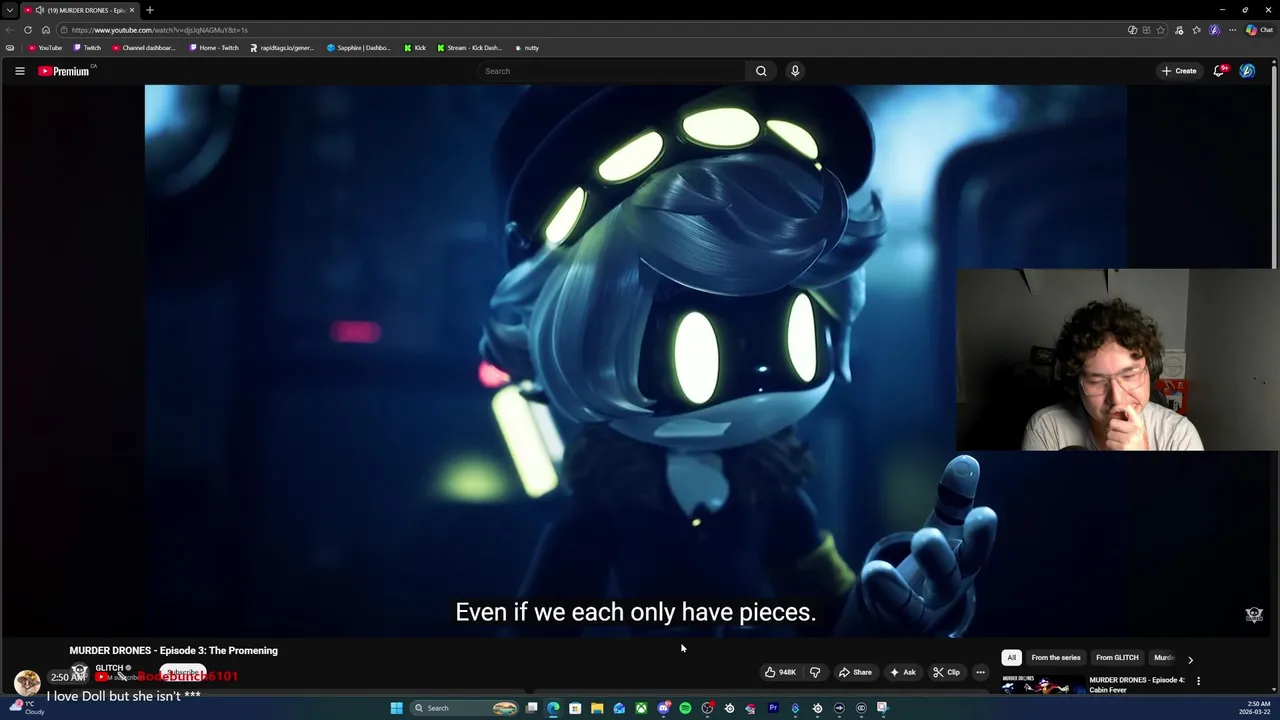Viewport: 1280px width, 720px height.
Task: Open Stream - Kick Dashboard bookmark
Action: 470,48
